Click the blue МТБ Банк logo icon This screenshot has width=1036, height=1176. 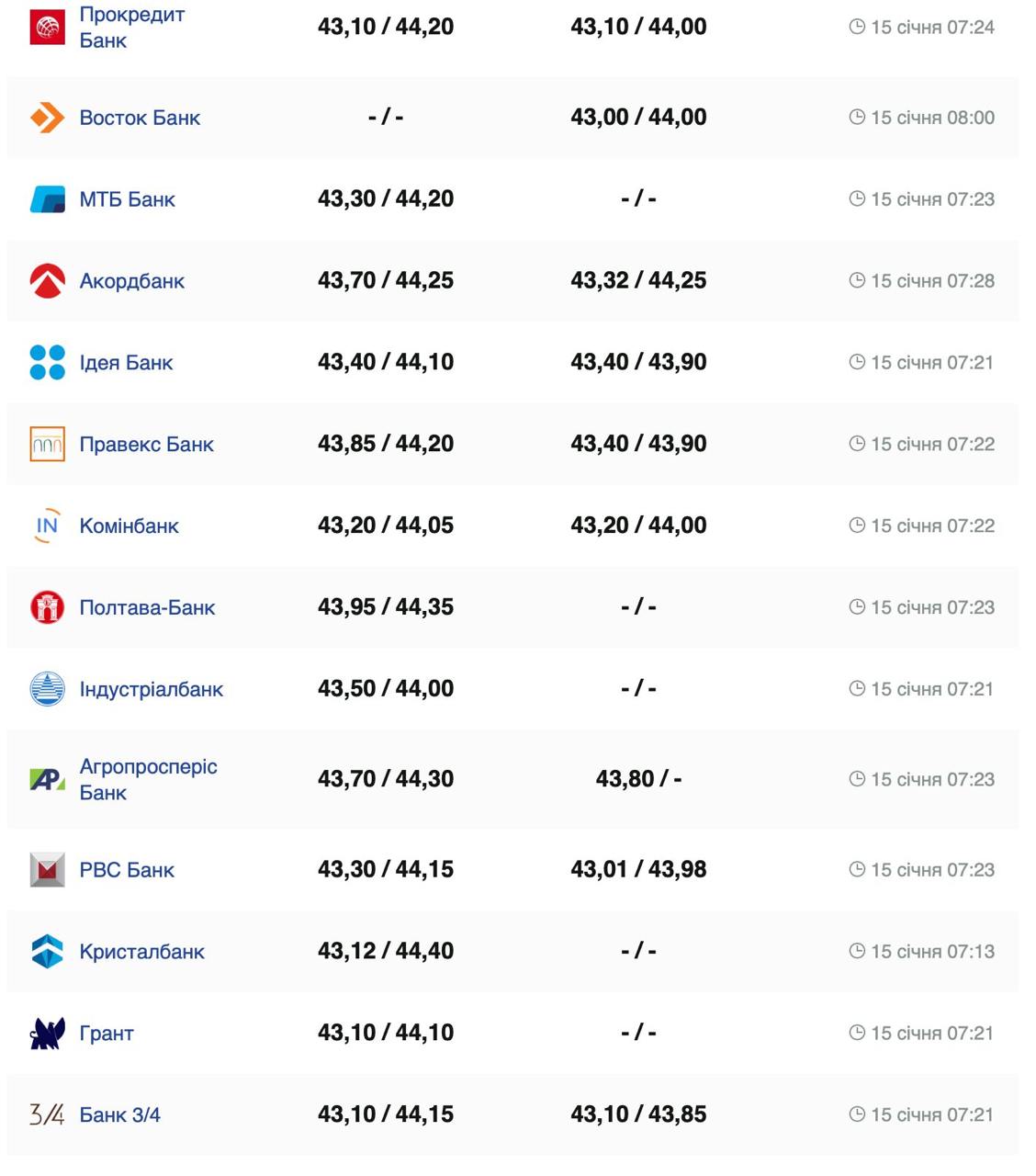47,199
